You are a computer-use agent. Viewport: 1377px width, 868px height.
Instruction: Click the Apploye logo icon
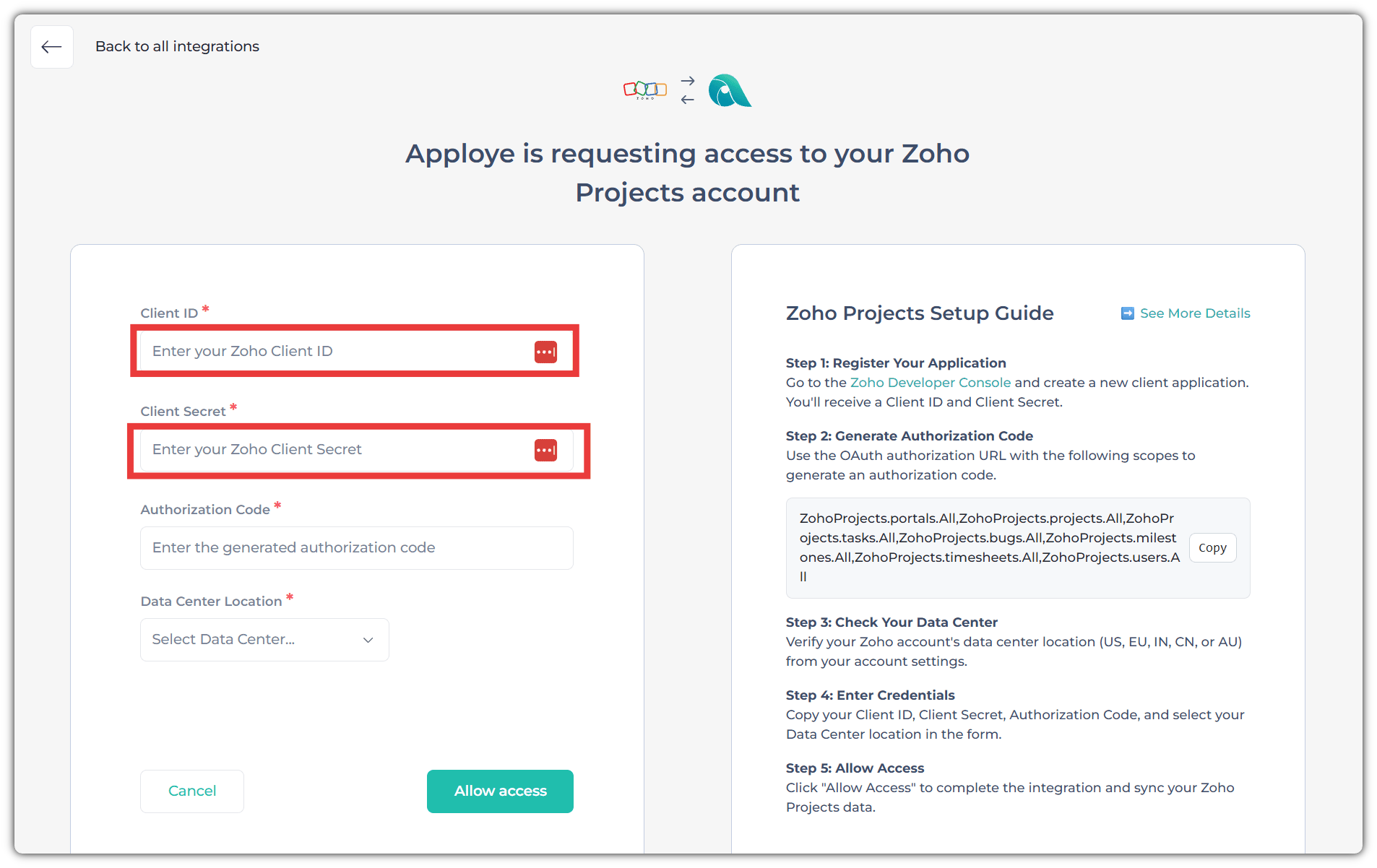729,91
